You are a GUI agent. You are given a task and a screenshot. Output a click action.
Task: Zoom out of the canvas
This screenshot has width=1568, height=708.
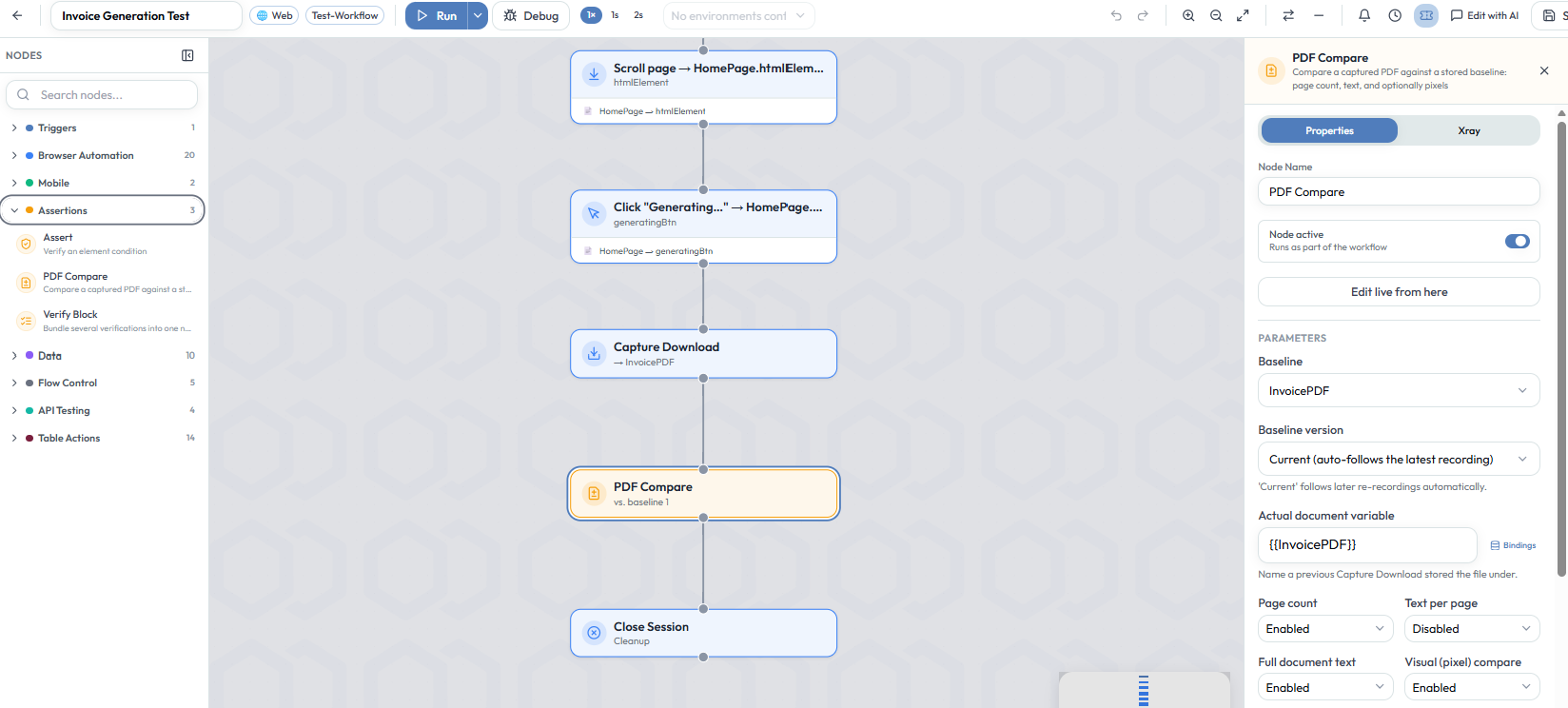[x=1216, y=15]
